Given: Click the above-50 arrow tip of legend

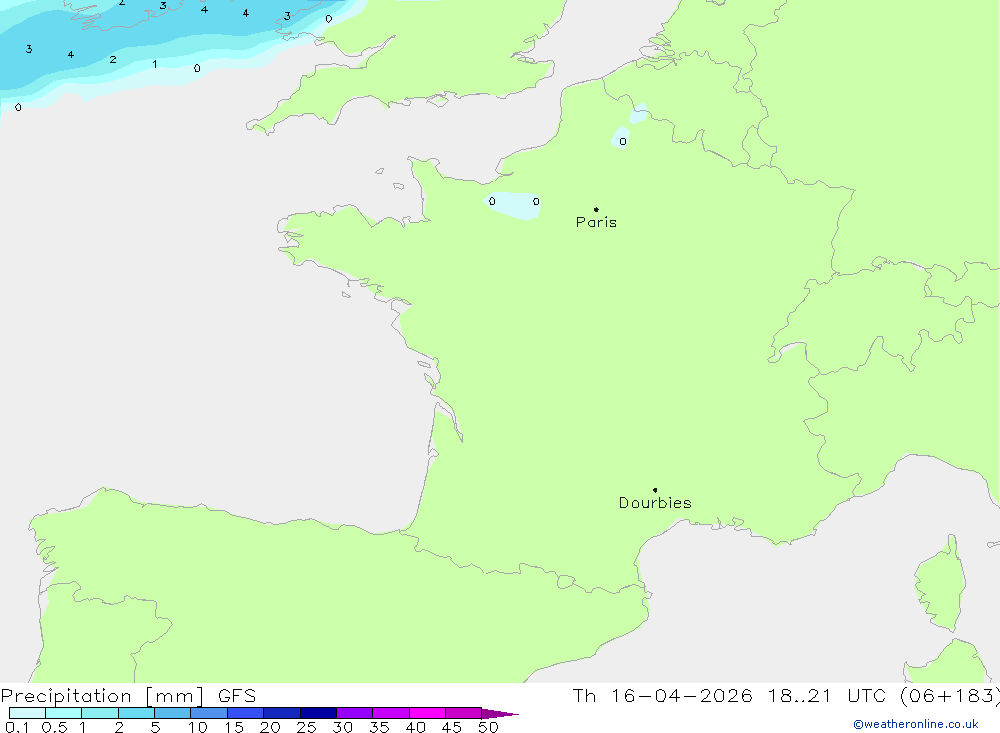Looking at the screenshot, I should pyautogui.click(x=499, y=713).
